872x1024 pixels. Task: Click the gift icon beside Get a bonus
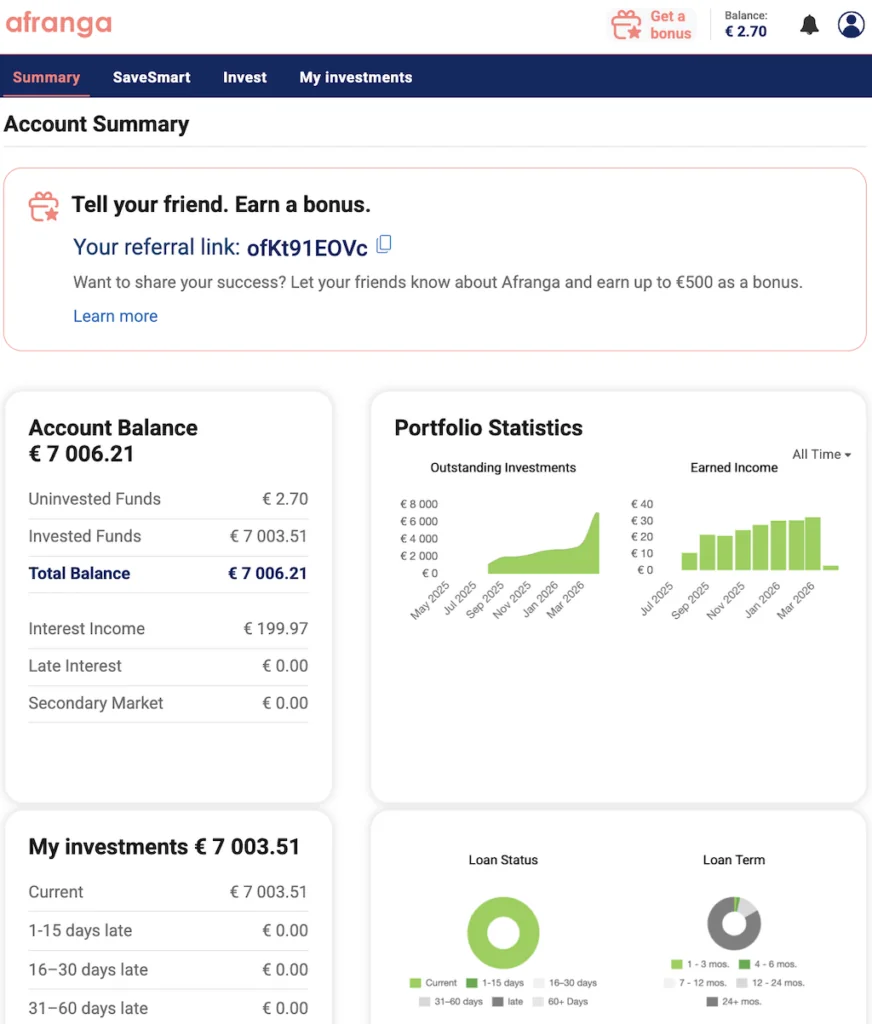pyautogui.click(x=625, y=24)
